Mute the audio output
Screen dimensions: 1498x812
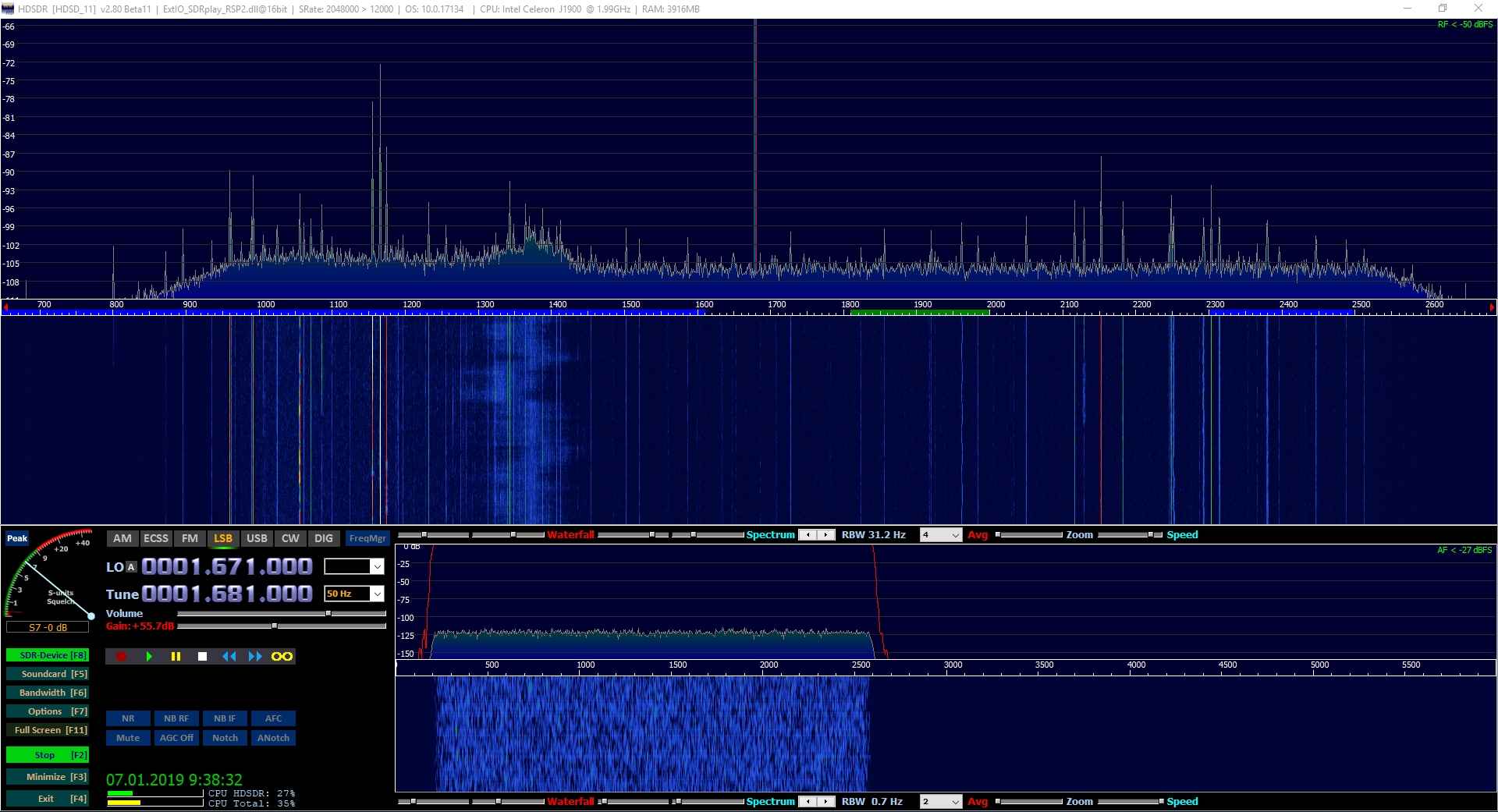[128, 738]
